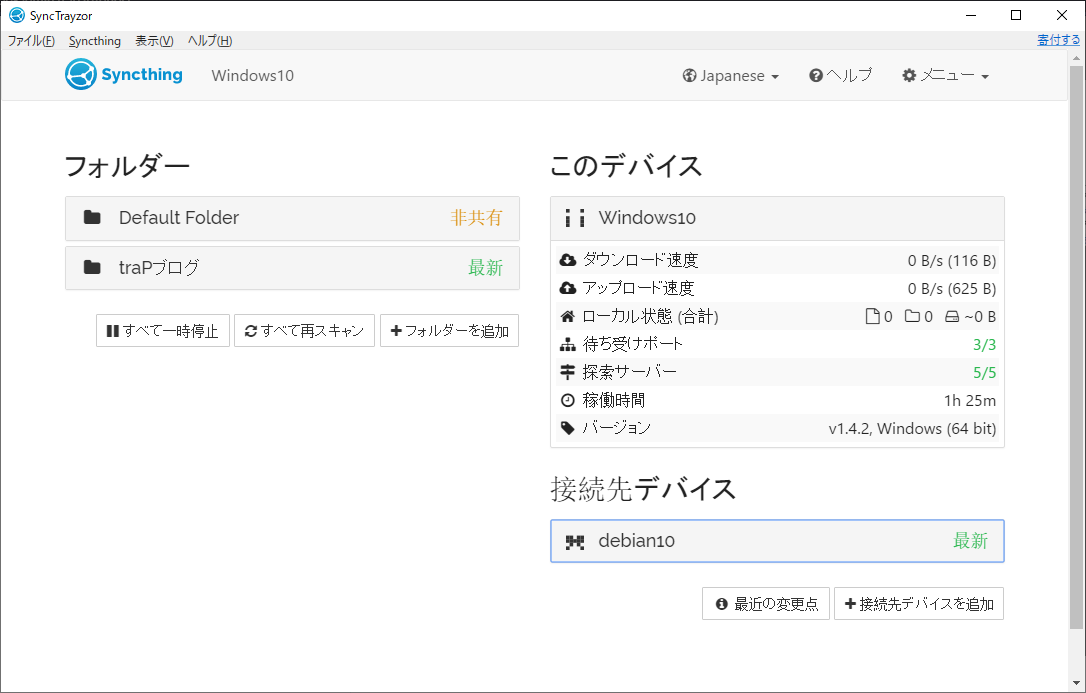Open the ヘルプ(H) menu in menu bar
The width and height of the screenshot is (1086, 693).
tap(210, 41)
